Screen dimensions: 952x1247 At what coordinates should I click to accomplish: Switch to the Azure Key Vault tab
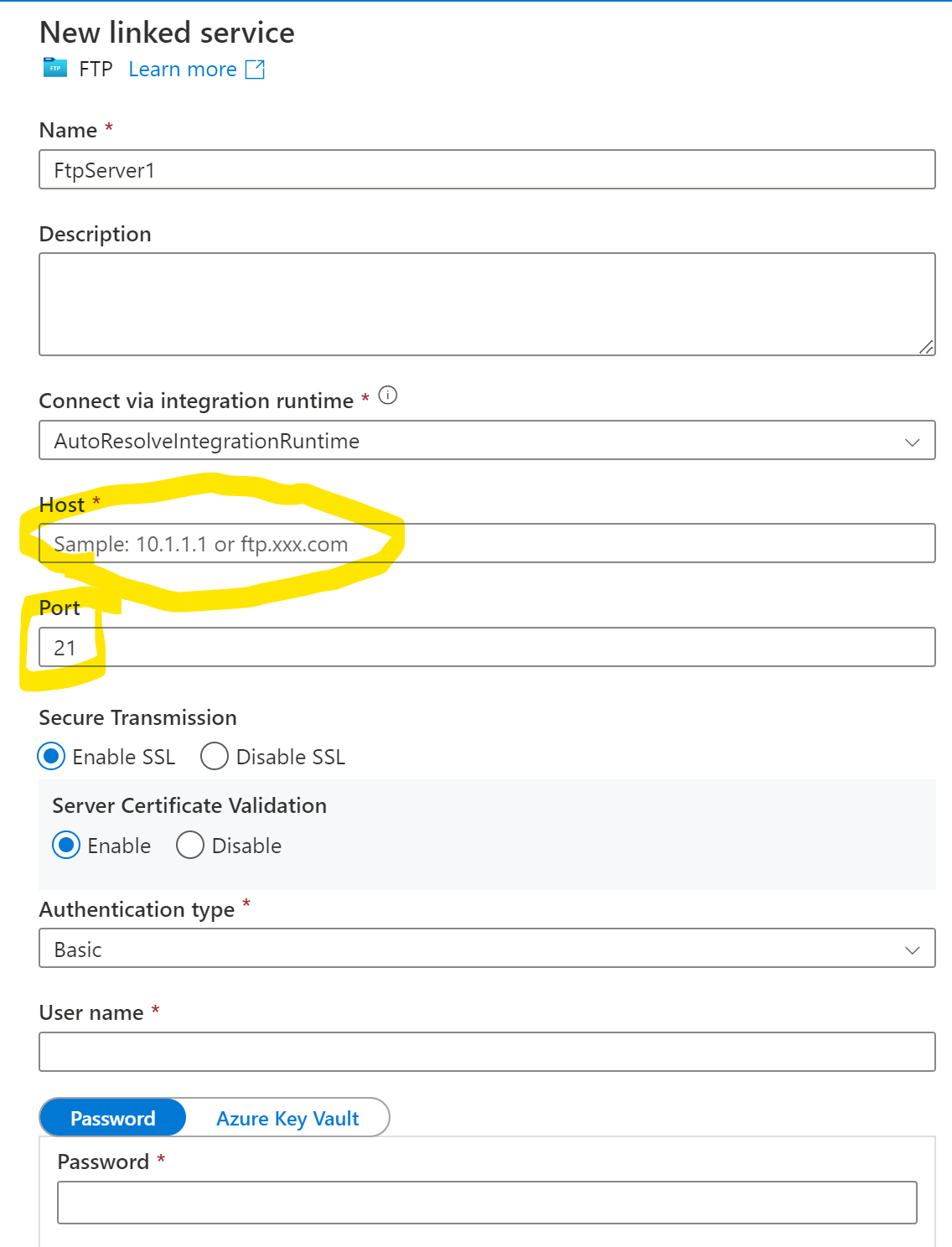287,1118
